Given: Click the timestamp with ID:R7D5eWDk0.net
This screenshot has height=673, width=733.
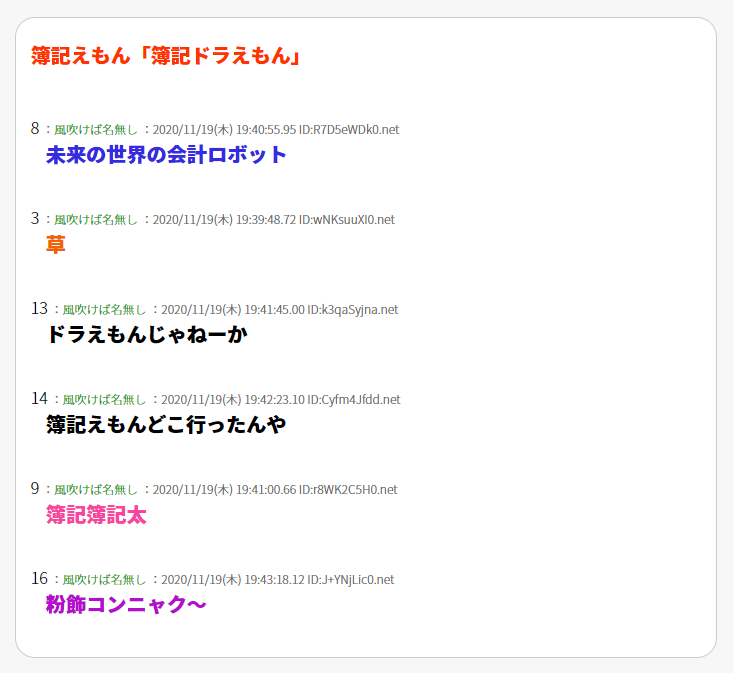Looking at the screenshot, I should click(x=276, y=129).
